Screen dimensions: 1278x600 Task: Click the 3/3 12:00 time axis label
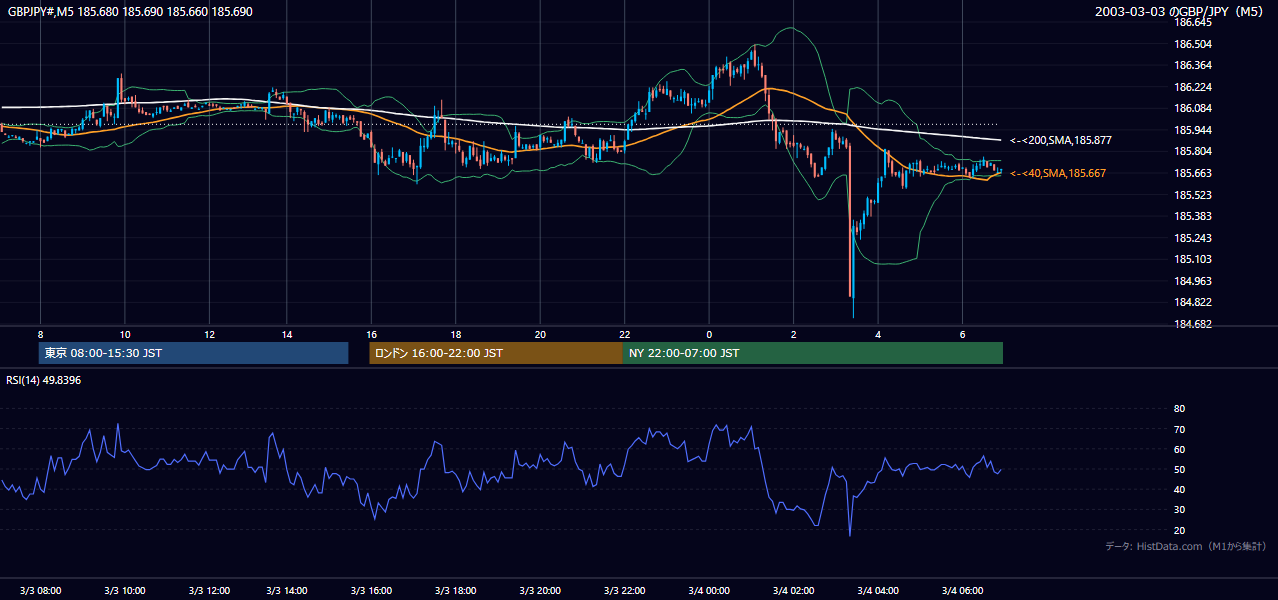(209, 590)
